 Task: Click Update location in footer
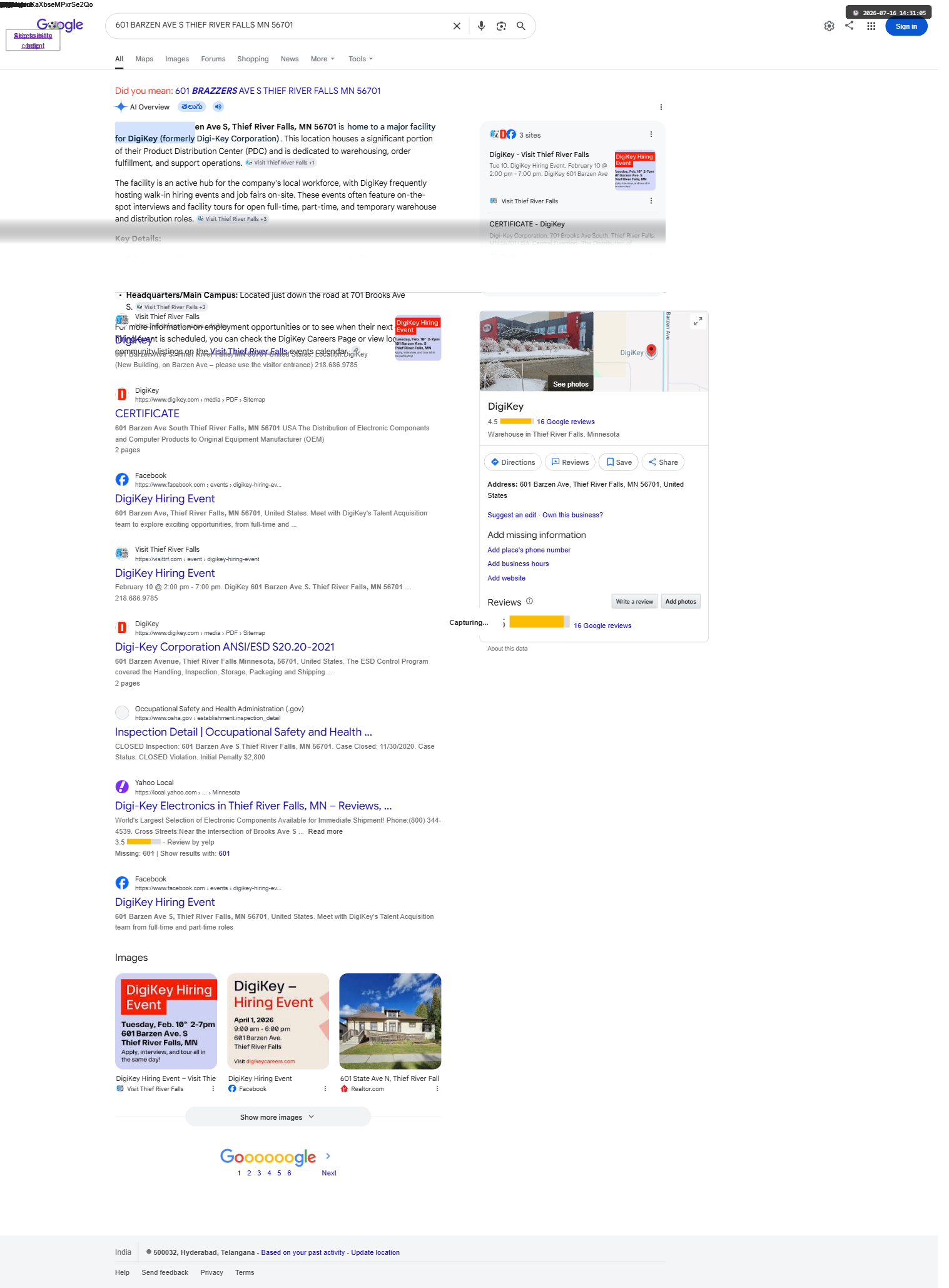tap(375, 1252)
